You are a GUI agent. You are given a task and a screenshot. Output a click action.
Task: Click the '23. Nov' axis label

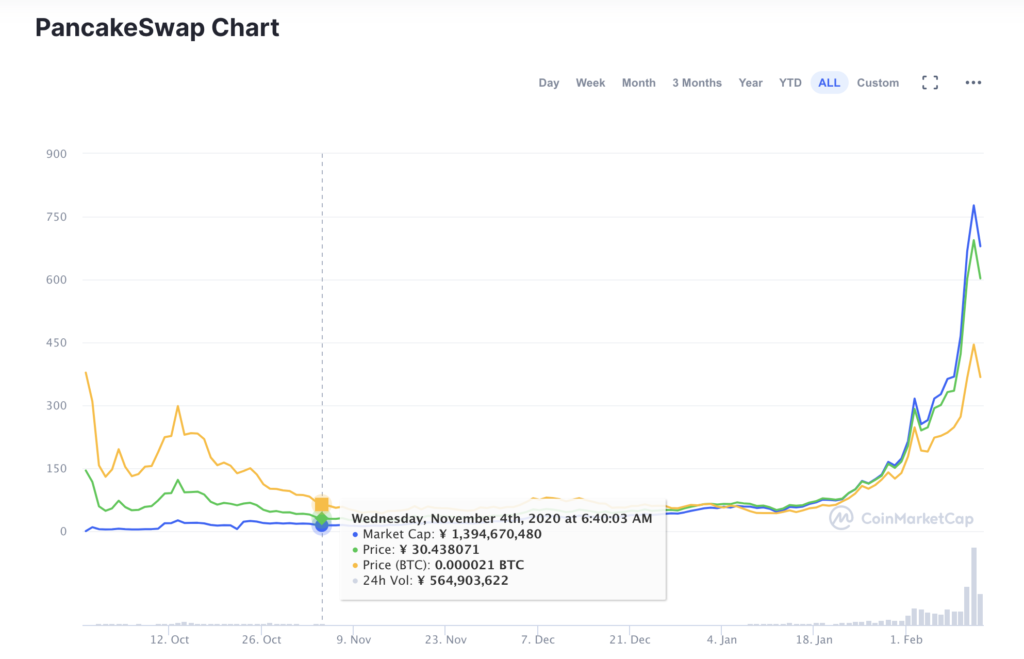point(446,639)
